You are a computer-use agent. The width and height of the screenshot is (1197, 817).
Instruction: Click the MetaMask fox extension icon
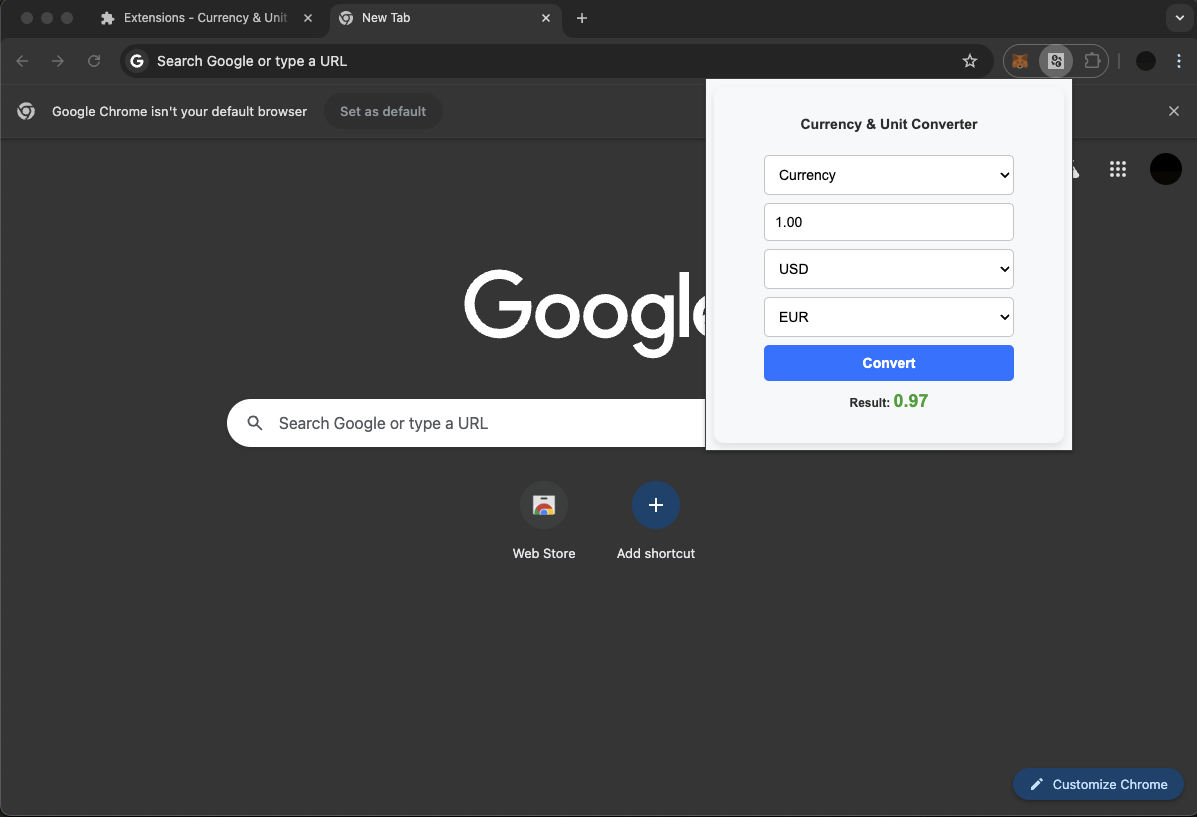click(1020, 61)
